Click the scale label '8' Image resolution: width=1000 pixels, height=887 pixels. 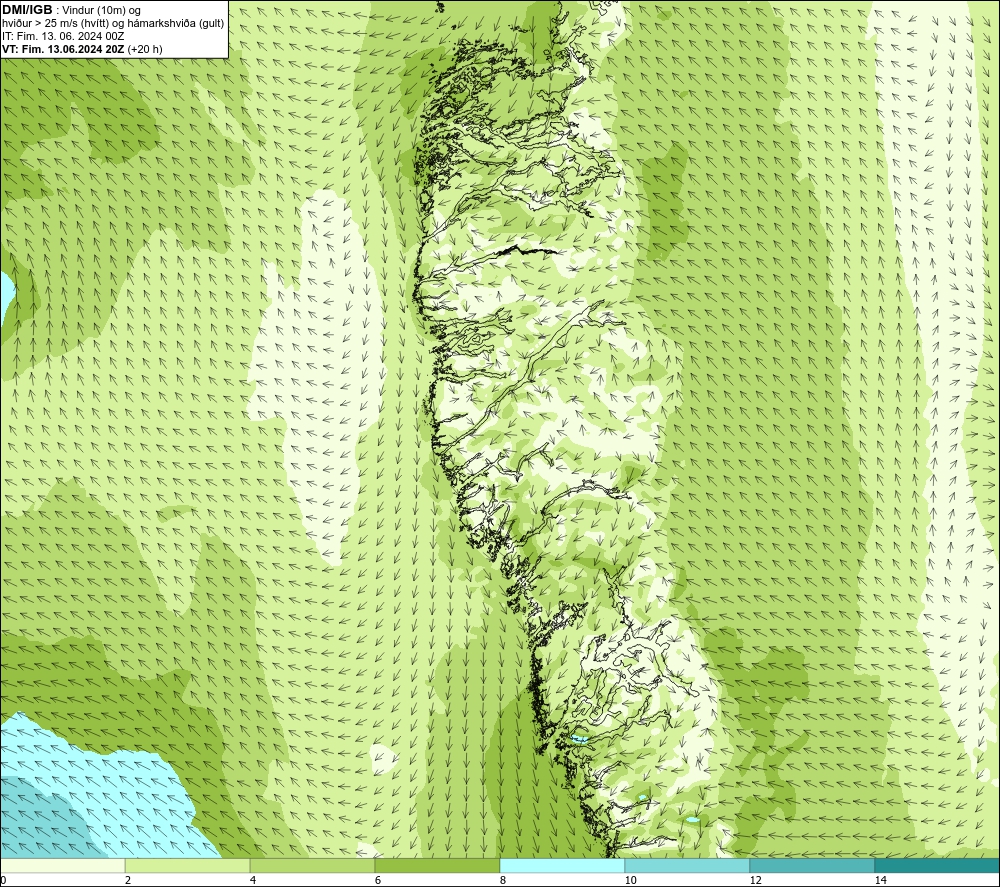[x=503, y=880]
